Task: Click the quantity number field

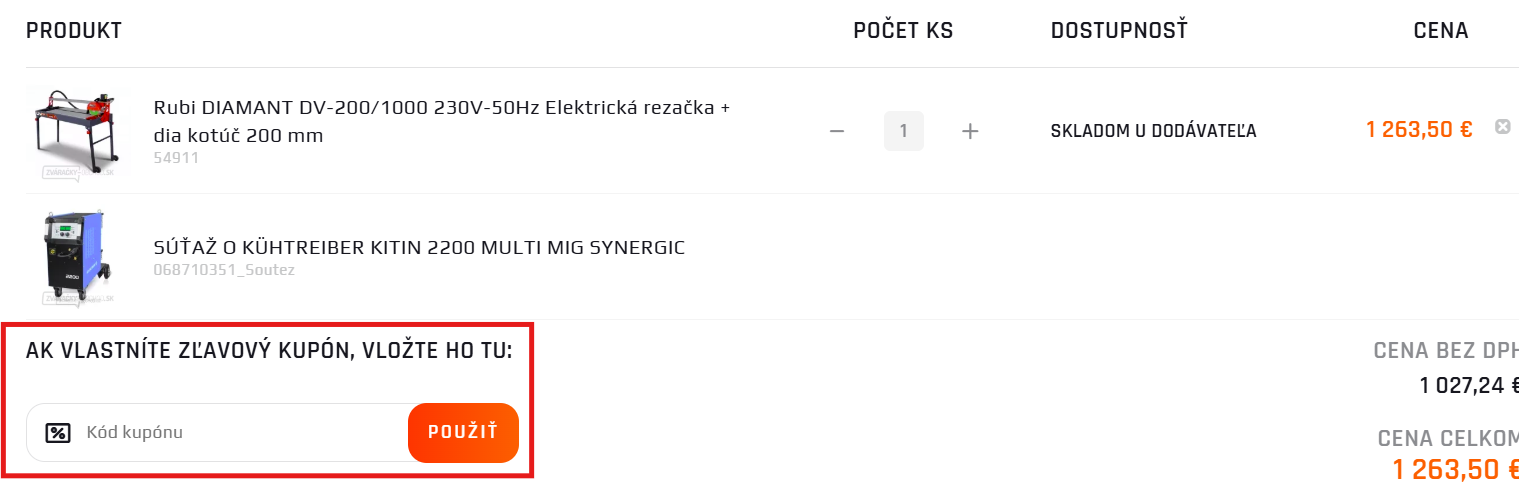Action: click(x=903, y=131)
